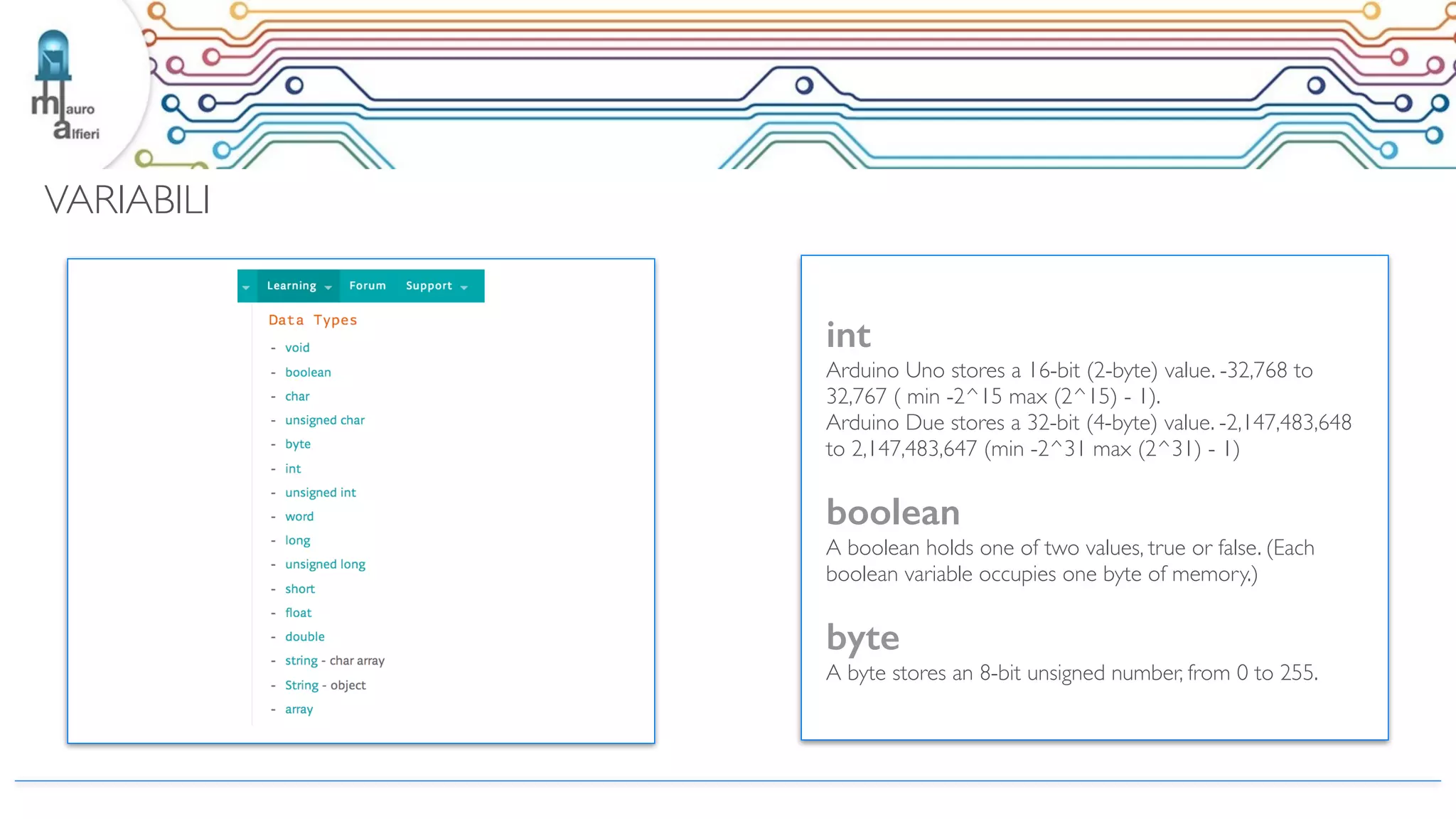
Task: Click the byte heading in right panel
Action: click(862, 638)
